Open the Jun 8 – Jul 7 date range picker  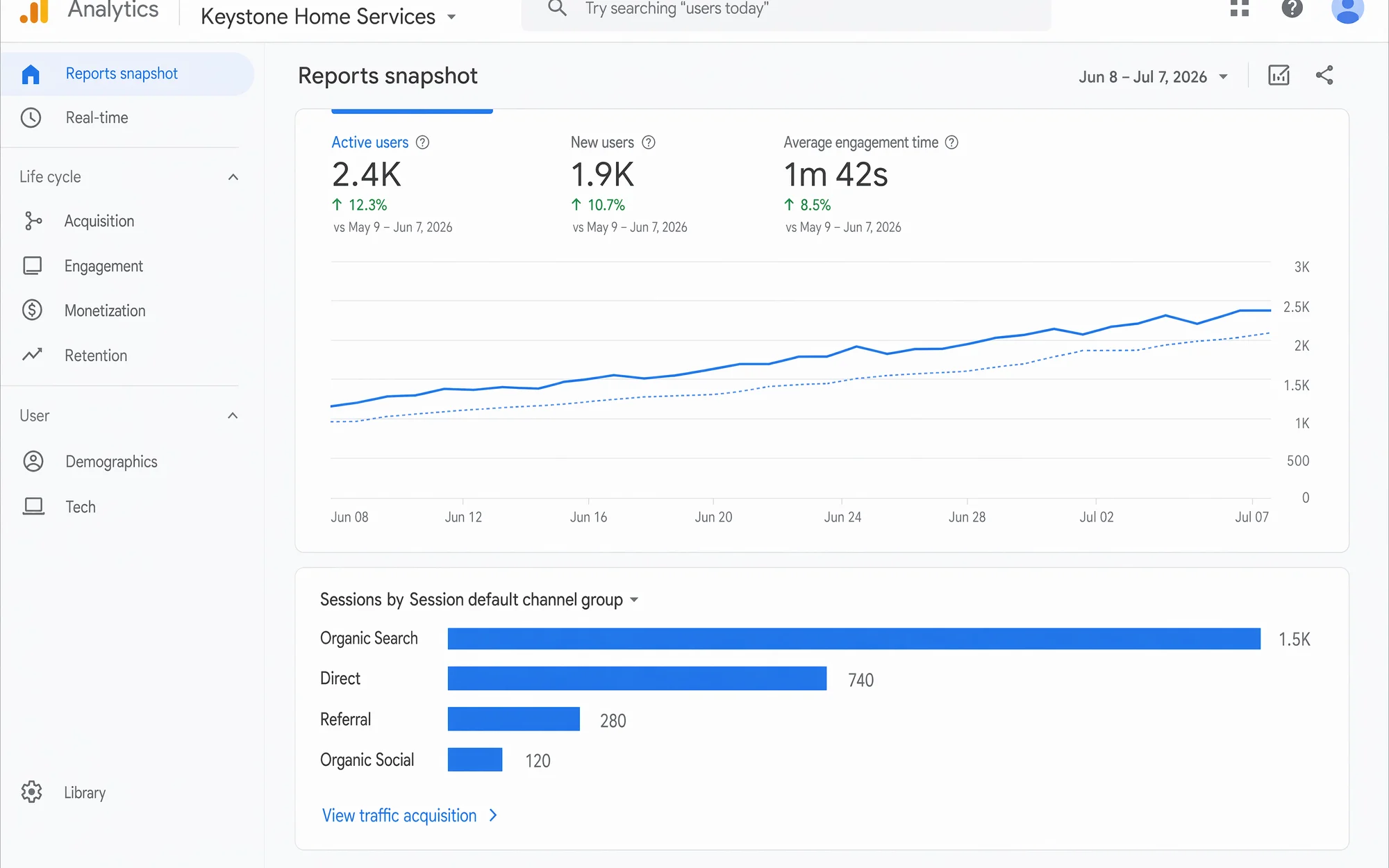coord(1154,77)
